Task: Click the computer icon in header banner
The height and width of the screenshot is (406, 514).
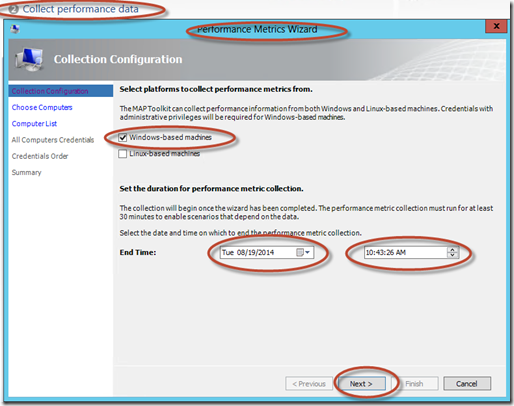Action: click(x=29, y=59)
